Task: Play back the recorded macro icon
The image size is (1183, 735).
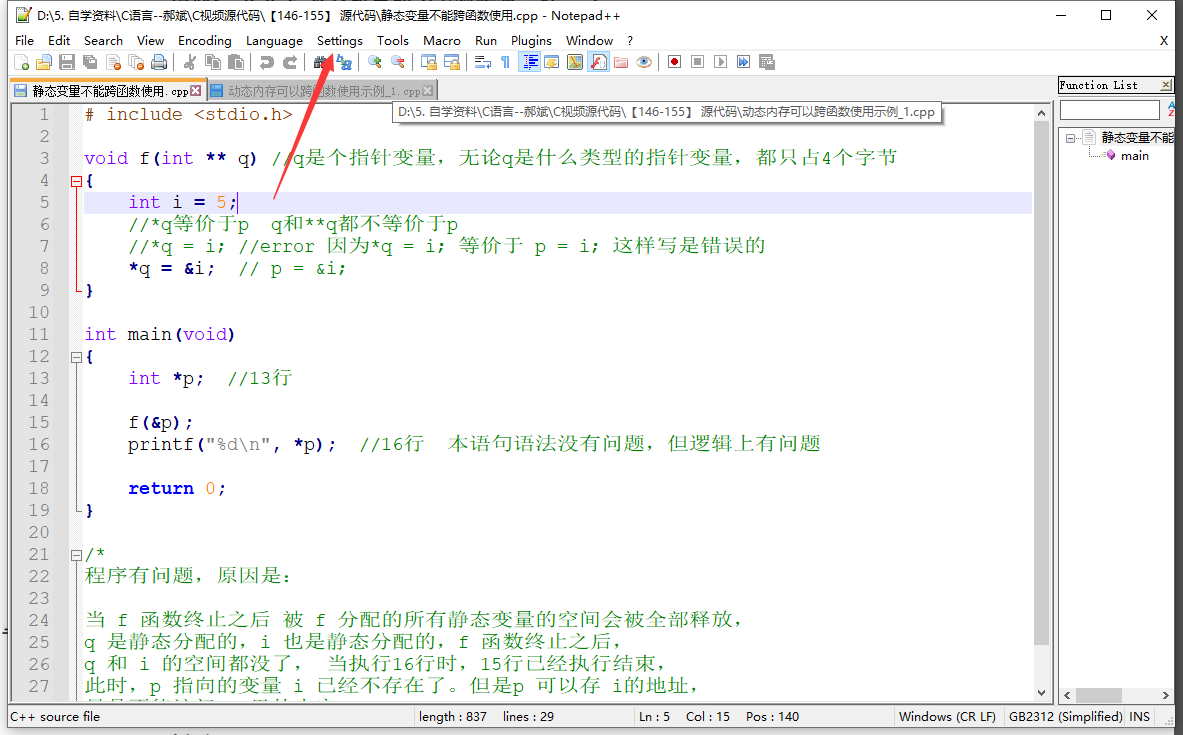Action: pyautogui.click(x=721, y=62)
